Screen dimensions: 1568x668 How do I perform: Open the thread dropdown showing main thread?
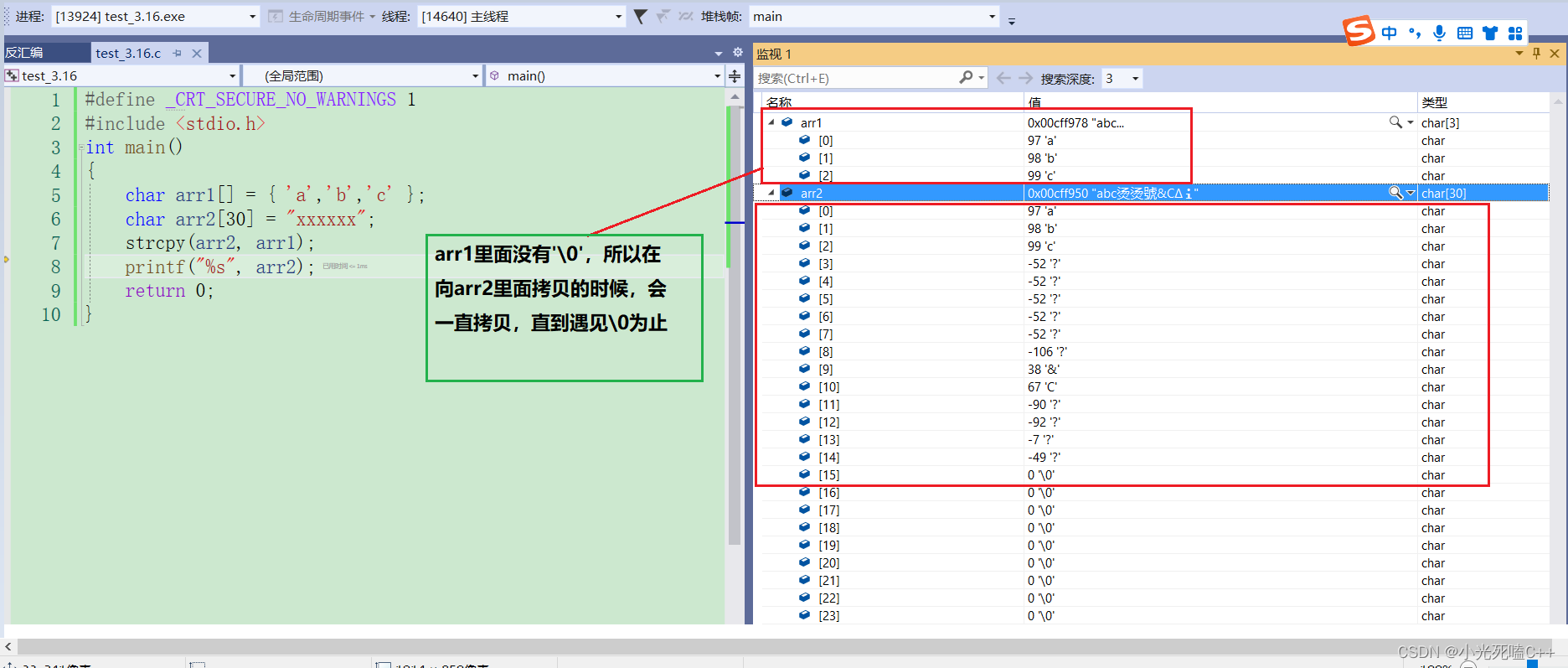pos(521,16)
